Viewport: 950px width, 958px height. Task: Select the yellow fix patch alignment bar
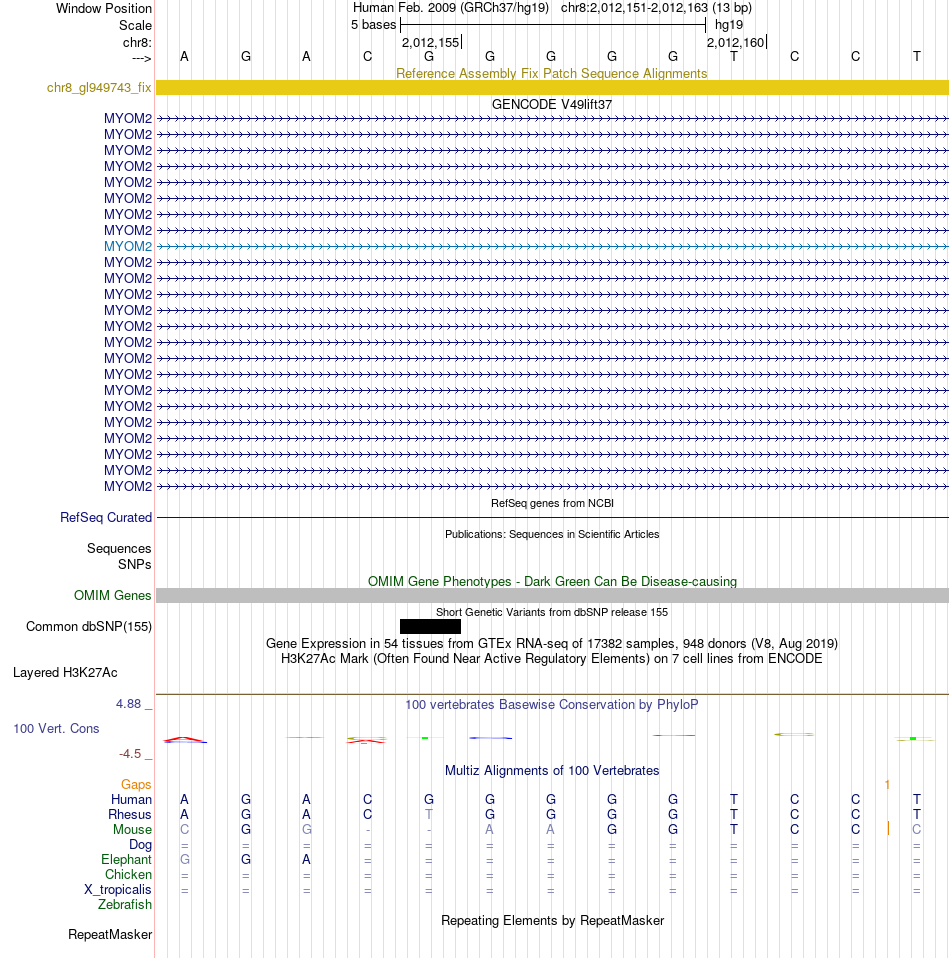point(552,87)
